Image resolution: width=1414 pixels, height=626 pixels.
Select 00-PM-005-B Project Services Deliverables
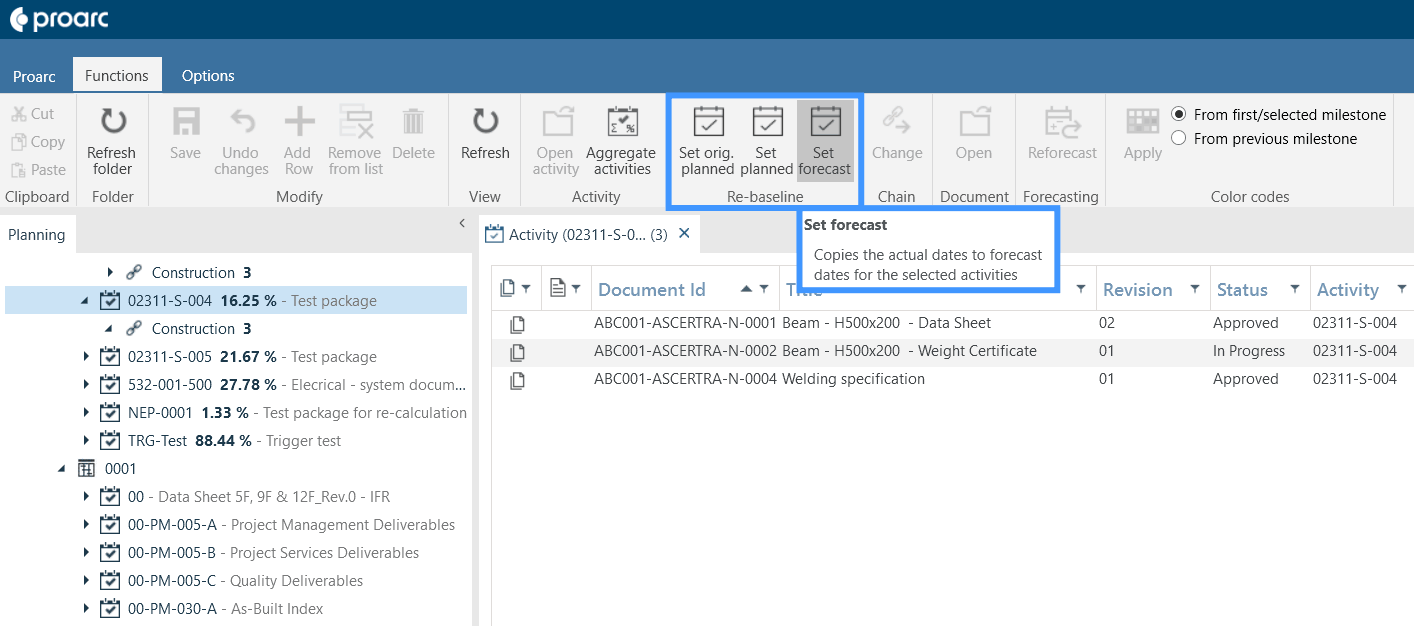[x=273, y=553]
